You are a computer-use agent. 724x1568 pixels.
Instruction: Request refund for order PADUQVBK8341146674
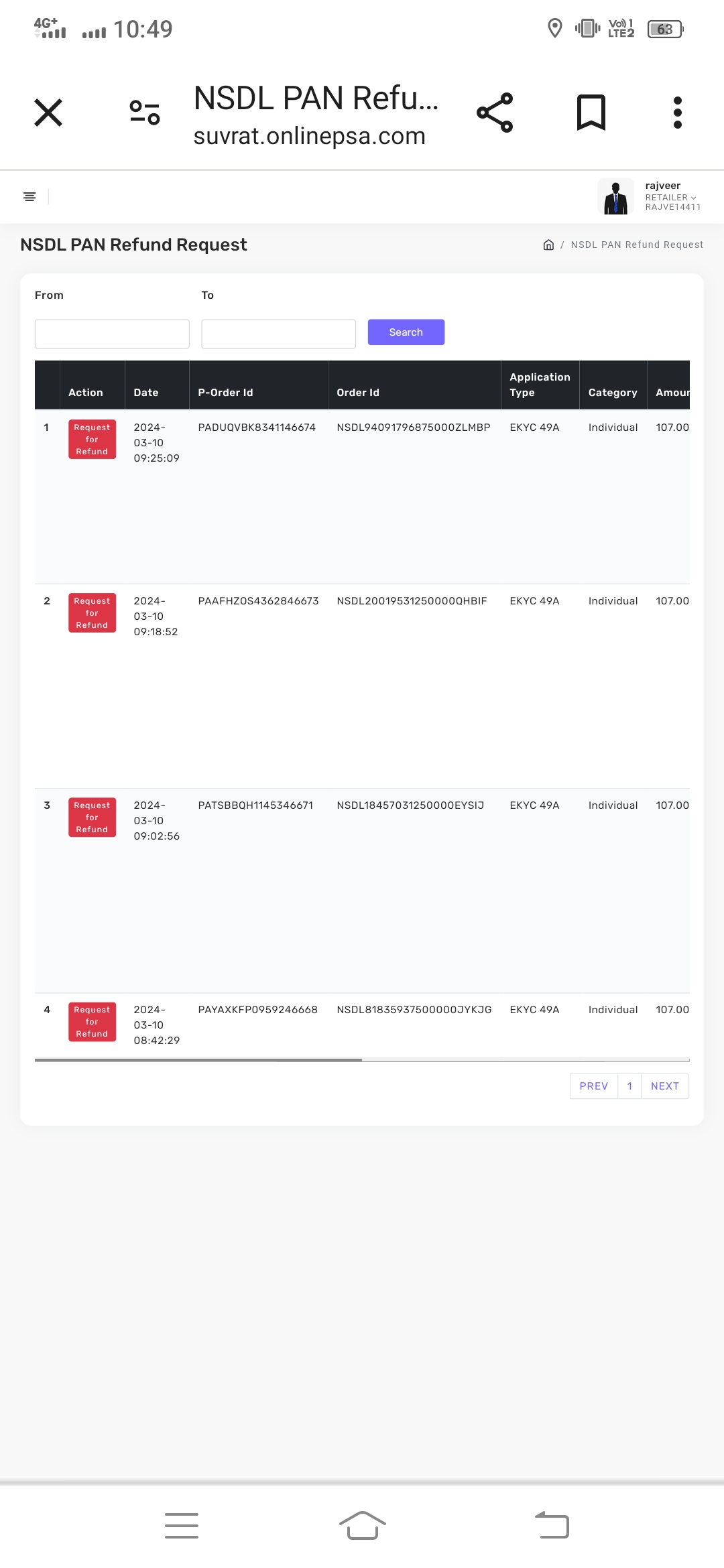click(92, 440)
